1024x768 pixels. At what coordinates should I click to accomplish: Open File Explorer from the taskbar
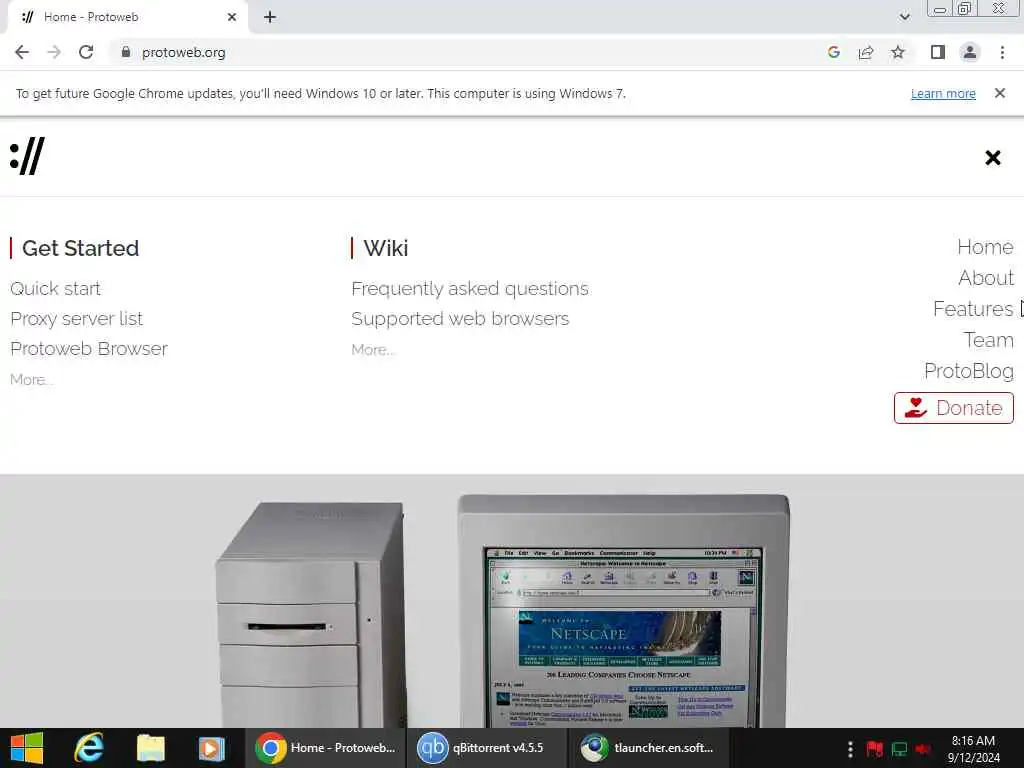tap(151, 748)
